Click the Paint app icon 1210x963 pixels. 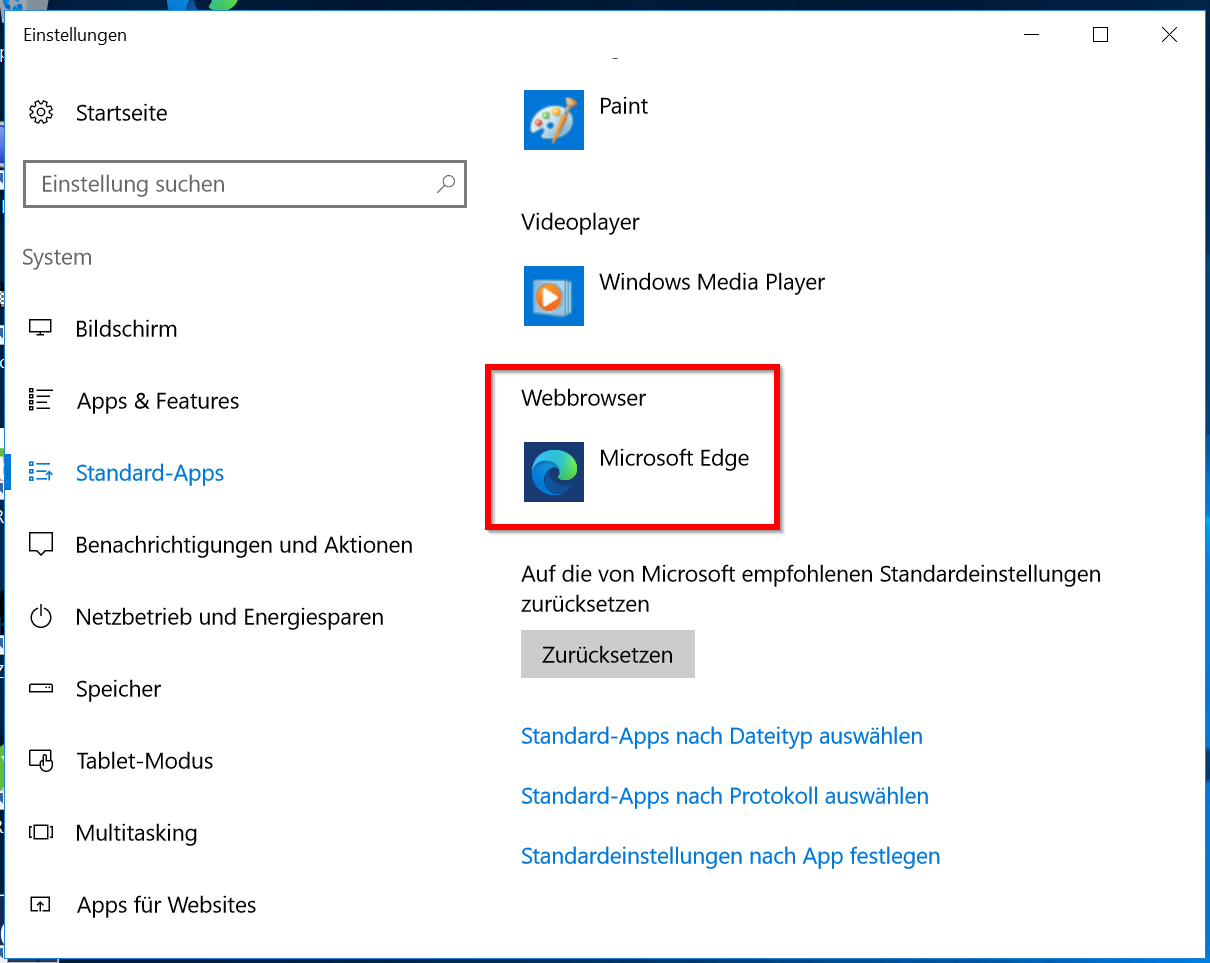554,120
